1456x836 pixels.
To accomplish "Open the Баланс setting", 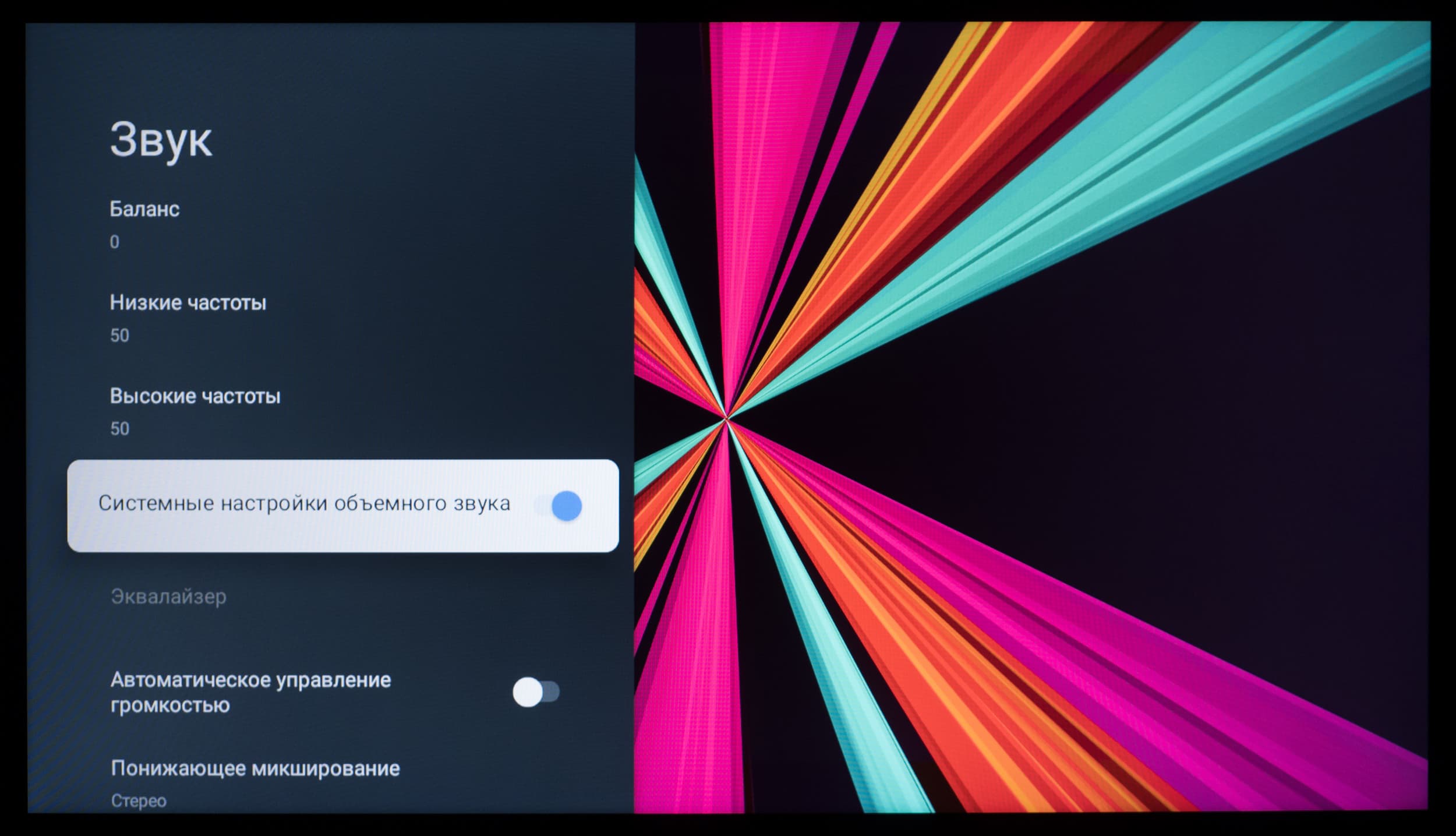I will pos(144,209).
